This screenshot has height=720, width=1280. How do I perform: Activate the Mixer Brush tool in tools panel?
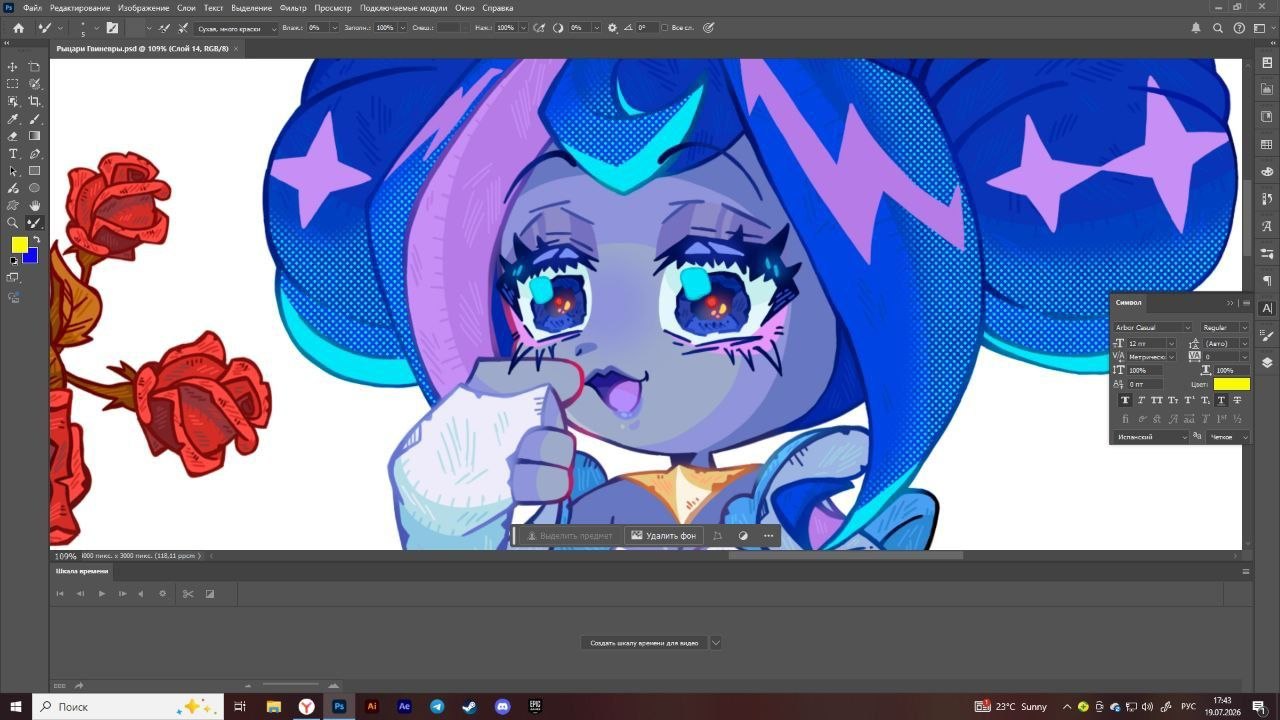(x=35, y=223)
